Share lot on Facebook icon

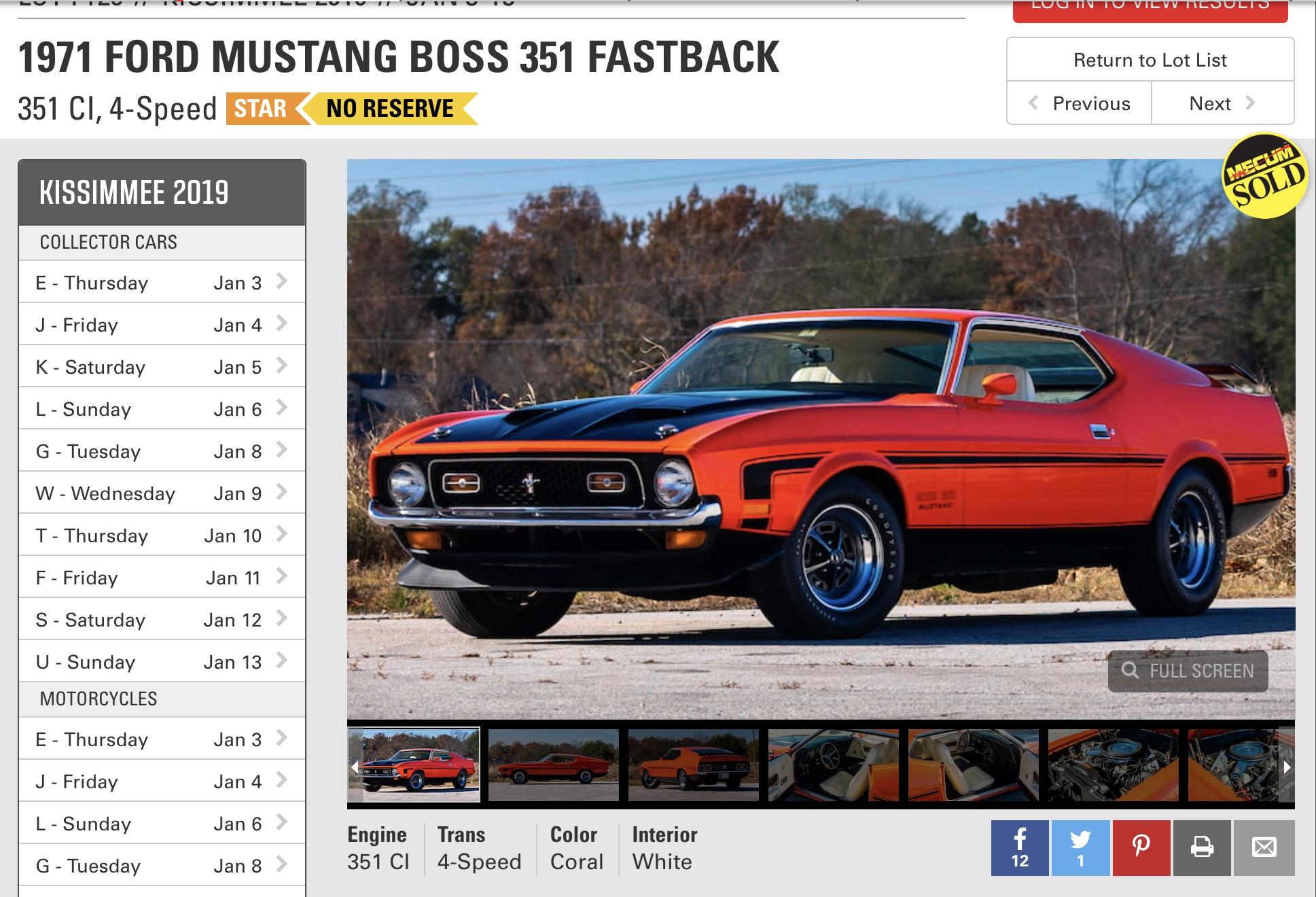click(x=1019, y=847)
